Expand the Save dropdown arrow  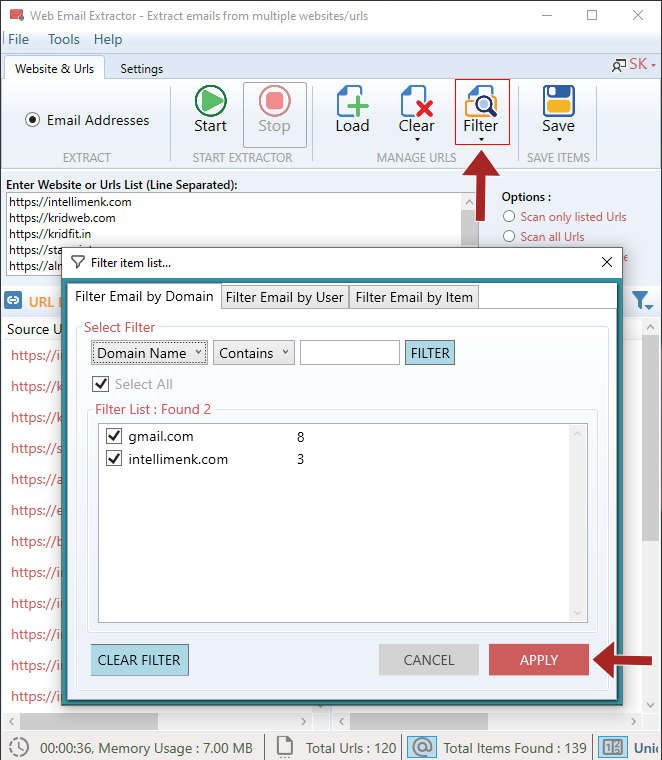559,140
